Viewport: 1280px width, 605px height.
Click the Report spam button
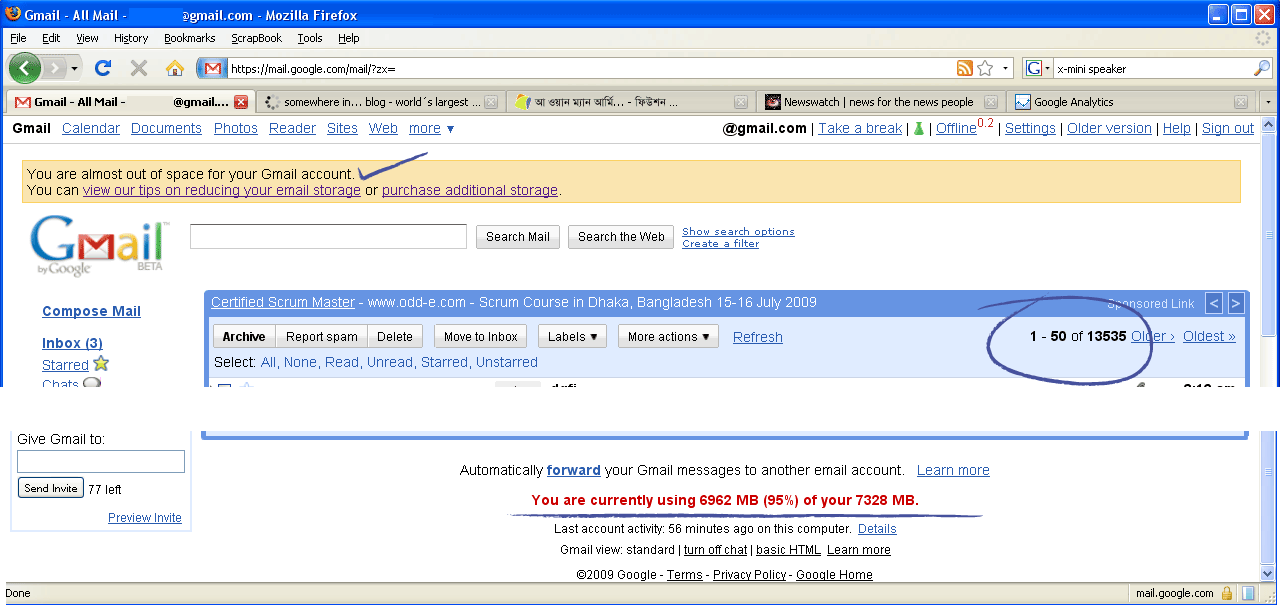tap(322, 337)
